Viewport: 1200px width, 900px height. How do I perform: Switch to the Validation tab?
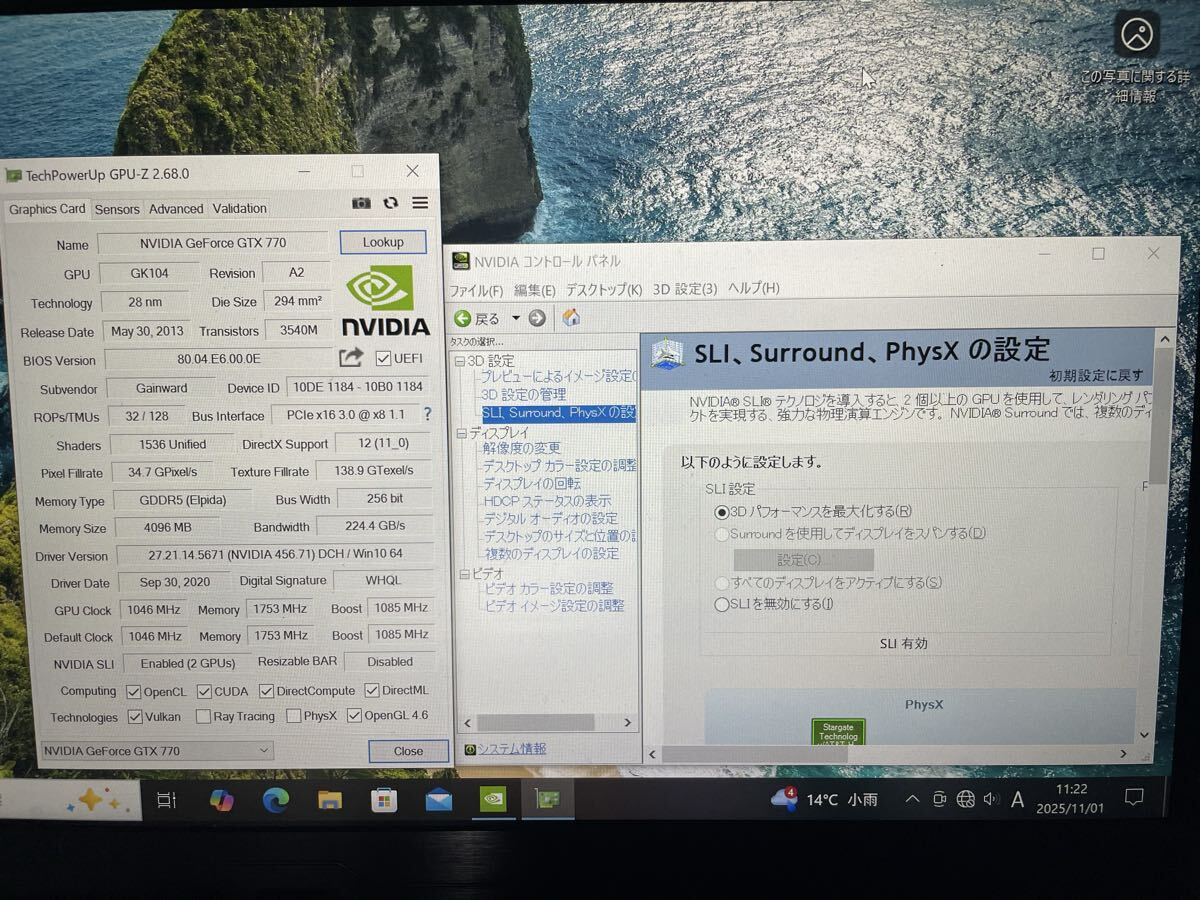tap(240, 208)
